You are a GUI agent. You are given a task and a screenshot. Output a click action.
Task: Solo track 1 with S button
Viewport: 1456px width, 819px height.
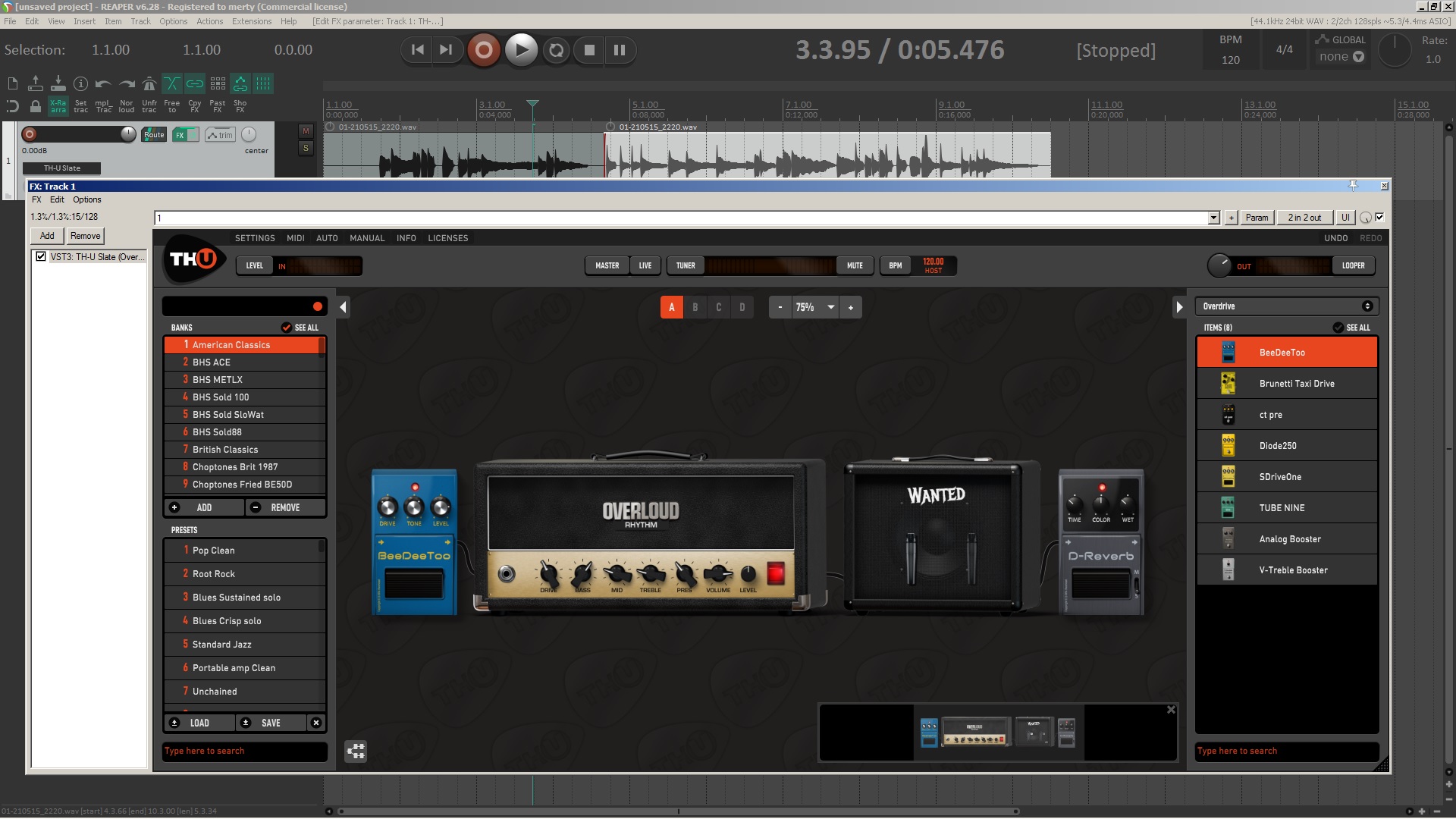click(306, 148)
